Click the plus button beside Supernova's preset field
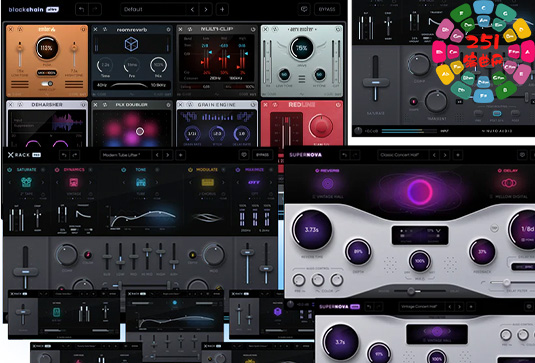This screenshot has width=535, height=363. point(458,155)
